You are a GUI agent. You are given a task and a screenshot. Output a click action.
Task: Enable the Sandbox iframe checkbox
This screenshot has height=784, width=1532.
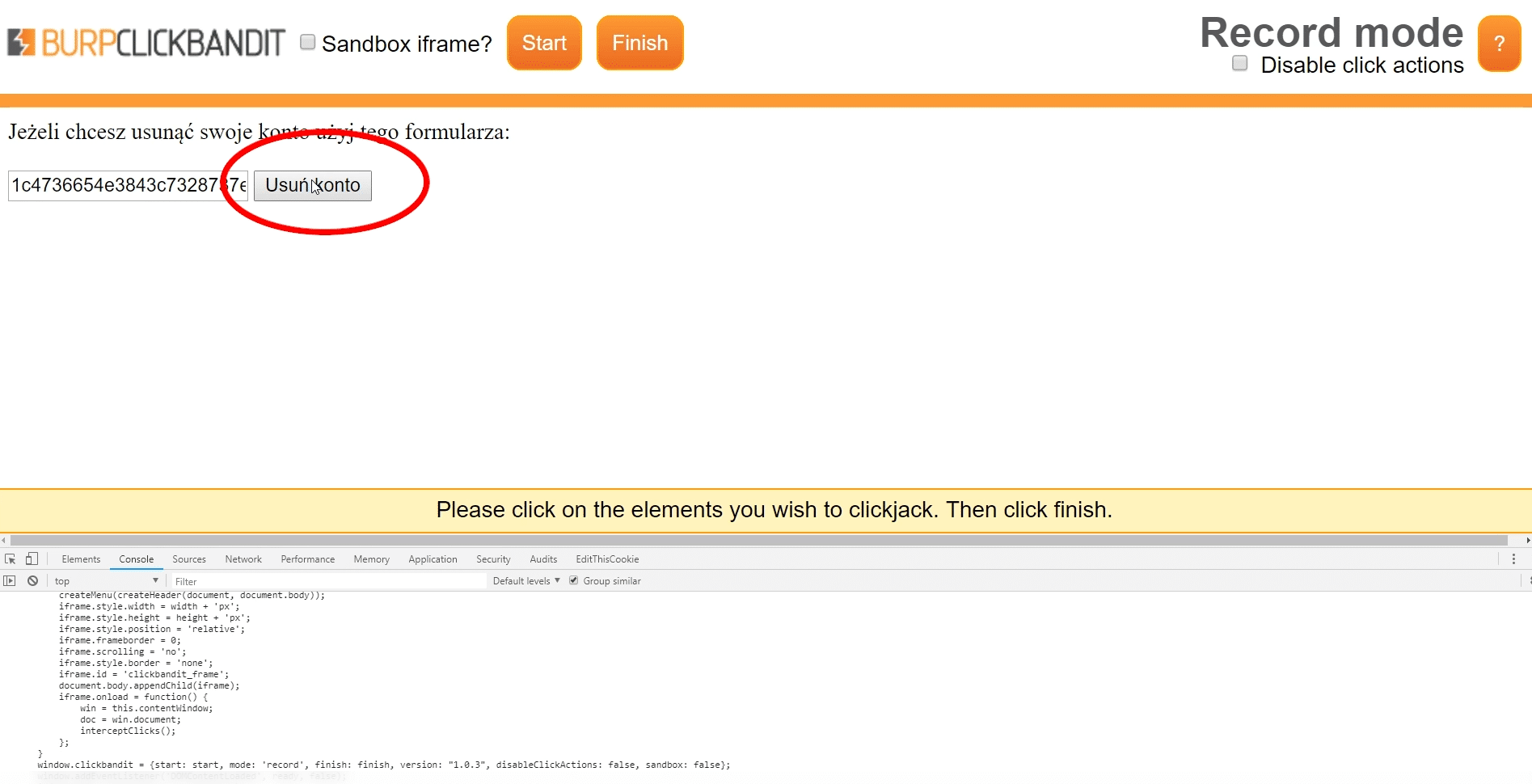(x=307, y=42)
